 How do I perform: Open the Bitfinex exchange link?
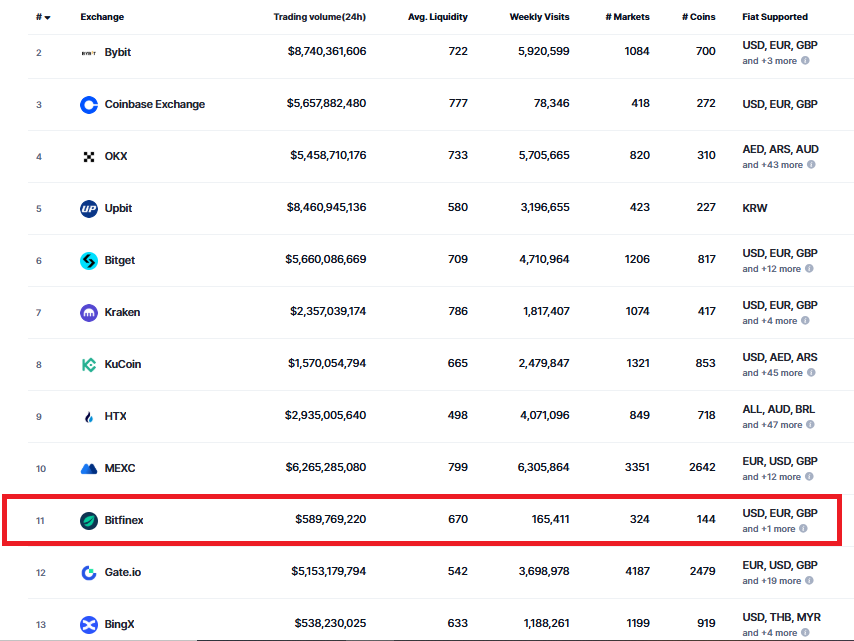(x=124, y=520)
